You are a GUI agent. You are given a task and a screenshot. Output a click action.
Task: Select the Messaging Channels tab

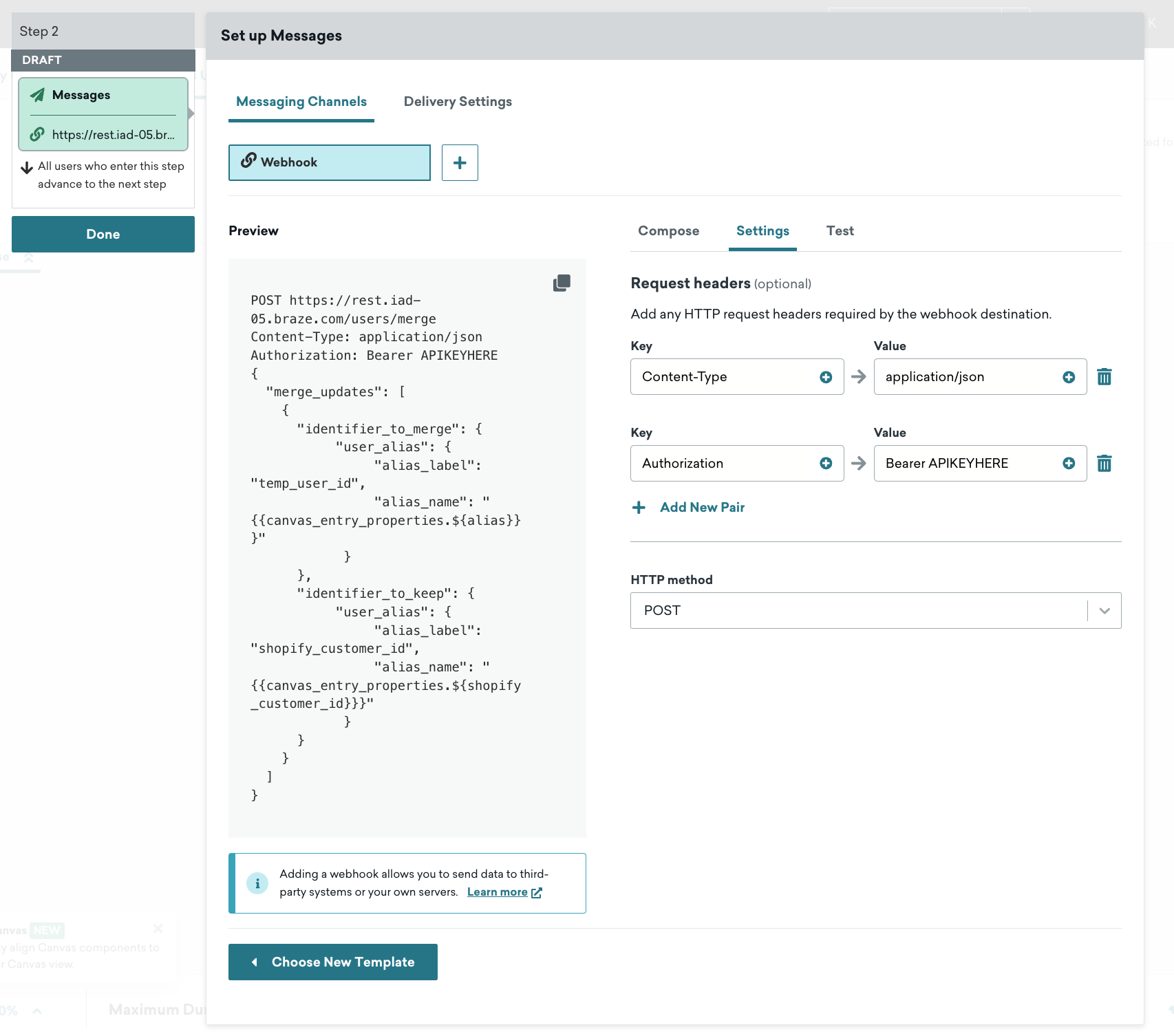pyautogui.click(x=301, y=102)
